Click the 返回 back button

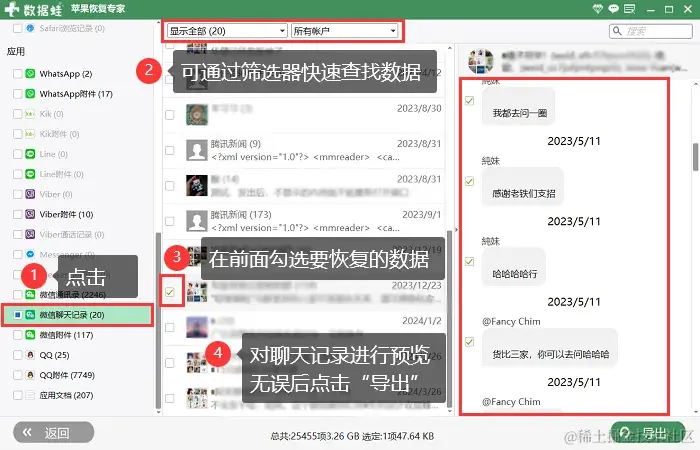point(54,432)
